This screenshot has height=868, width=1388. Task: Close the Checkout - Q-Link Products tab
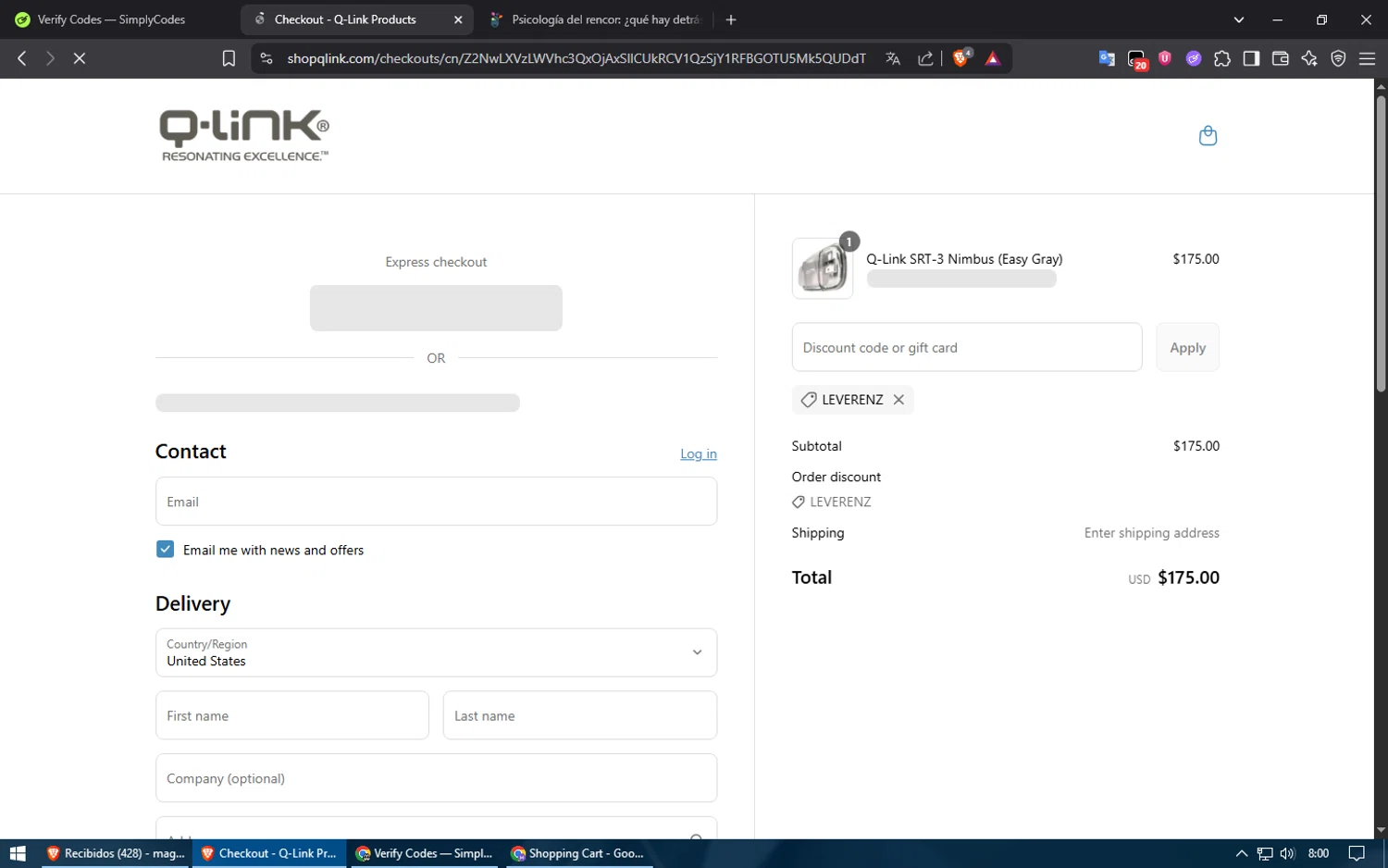458,19
